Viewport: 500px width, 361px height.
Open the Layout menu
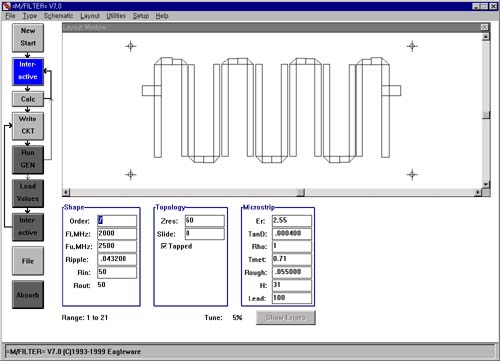click(x=90, y=16)
